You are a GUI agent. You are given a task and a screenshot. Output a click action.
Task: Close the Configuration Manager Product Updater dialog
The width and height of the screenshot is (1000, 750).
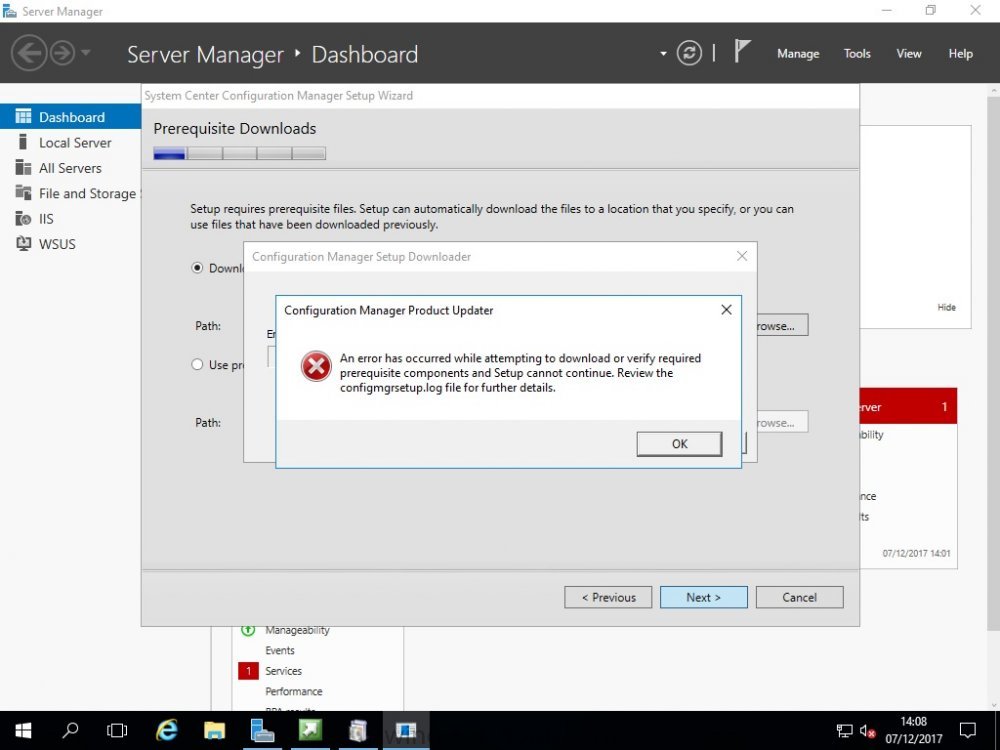tap(726, 310)
